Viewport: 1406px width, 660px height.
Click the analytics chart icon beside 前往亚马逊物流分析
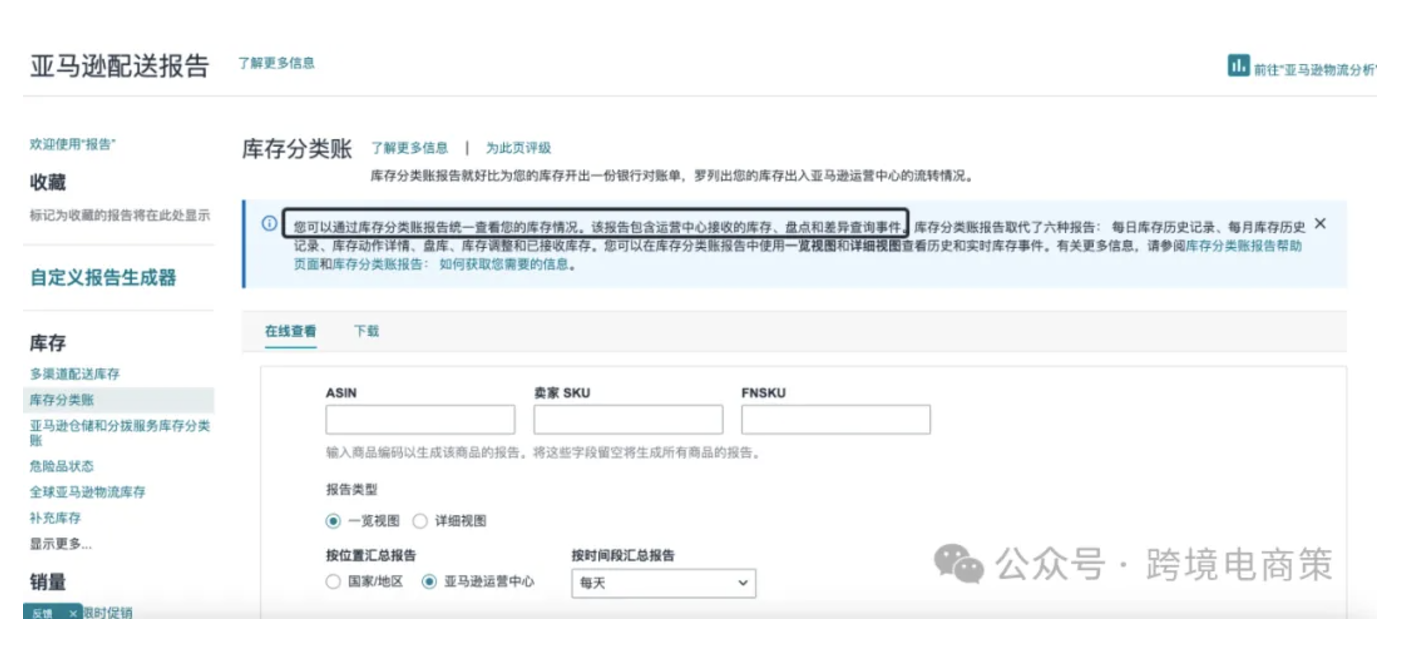[1238, 67]
